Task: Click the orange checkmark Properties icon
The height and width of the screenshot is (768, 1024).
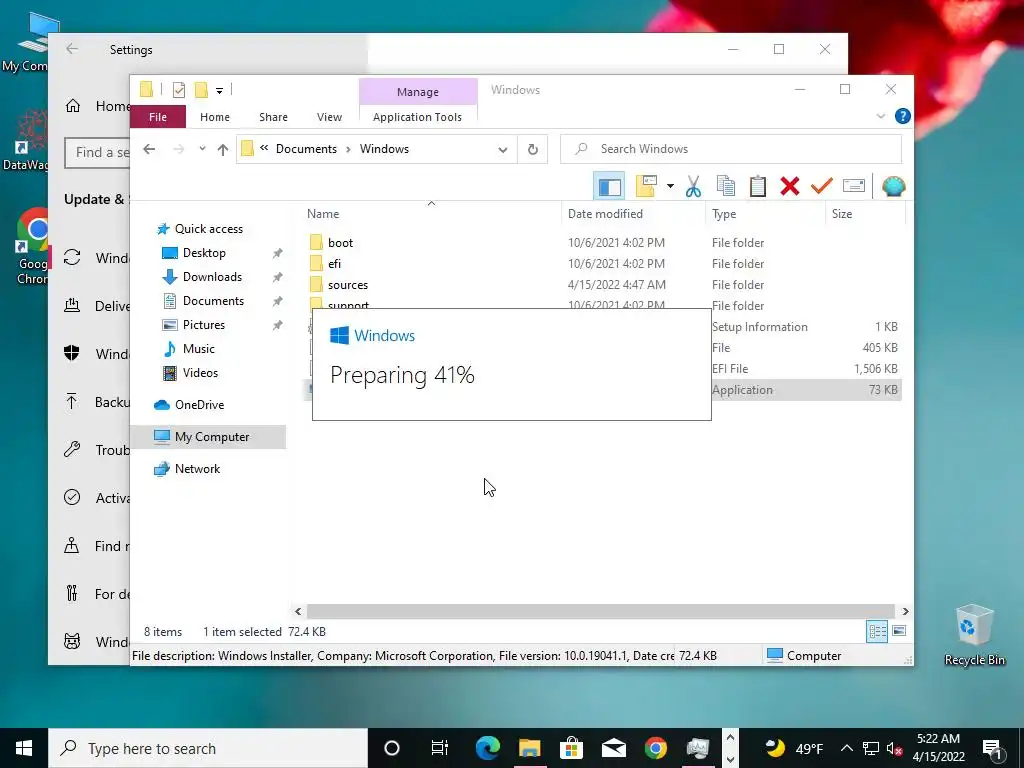Action: (822, 187)
